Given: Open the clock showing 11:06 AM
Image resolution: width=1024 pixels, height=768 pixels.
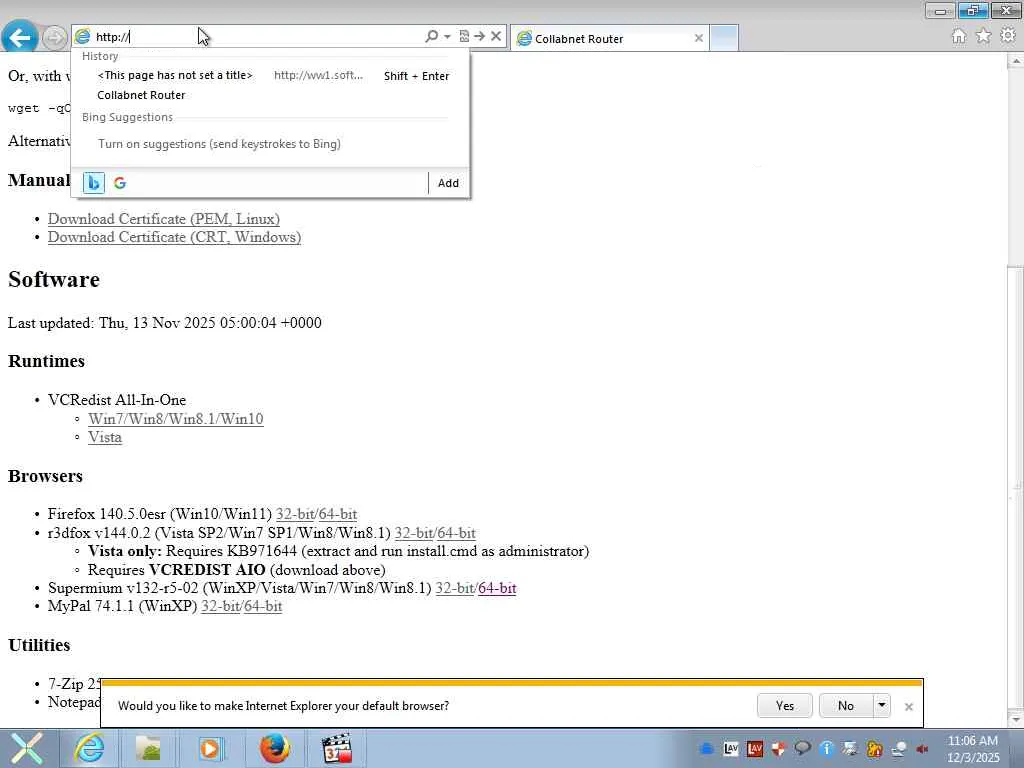Looking at the screenshot, I should [972, 749].
